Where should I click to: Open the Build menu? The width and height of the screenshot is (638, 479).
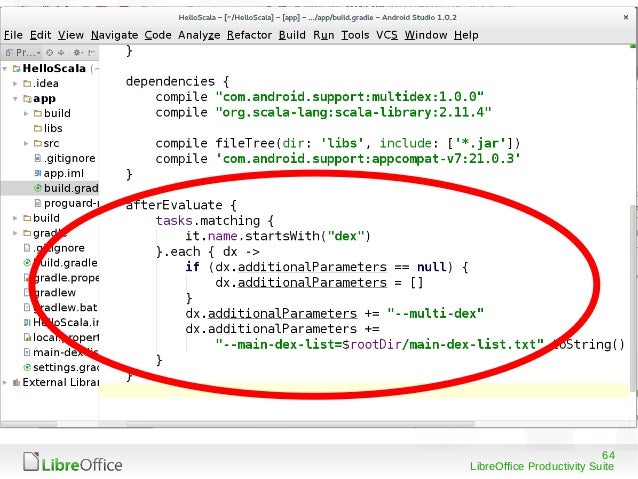coord(292,35)
